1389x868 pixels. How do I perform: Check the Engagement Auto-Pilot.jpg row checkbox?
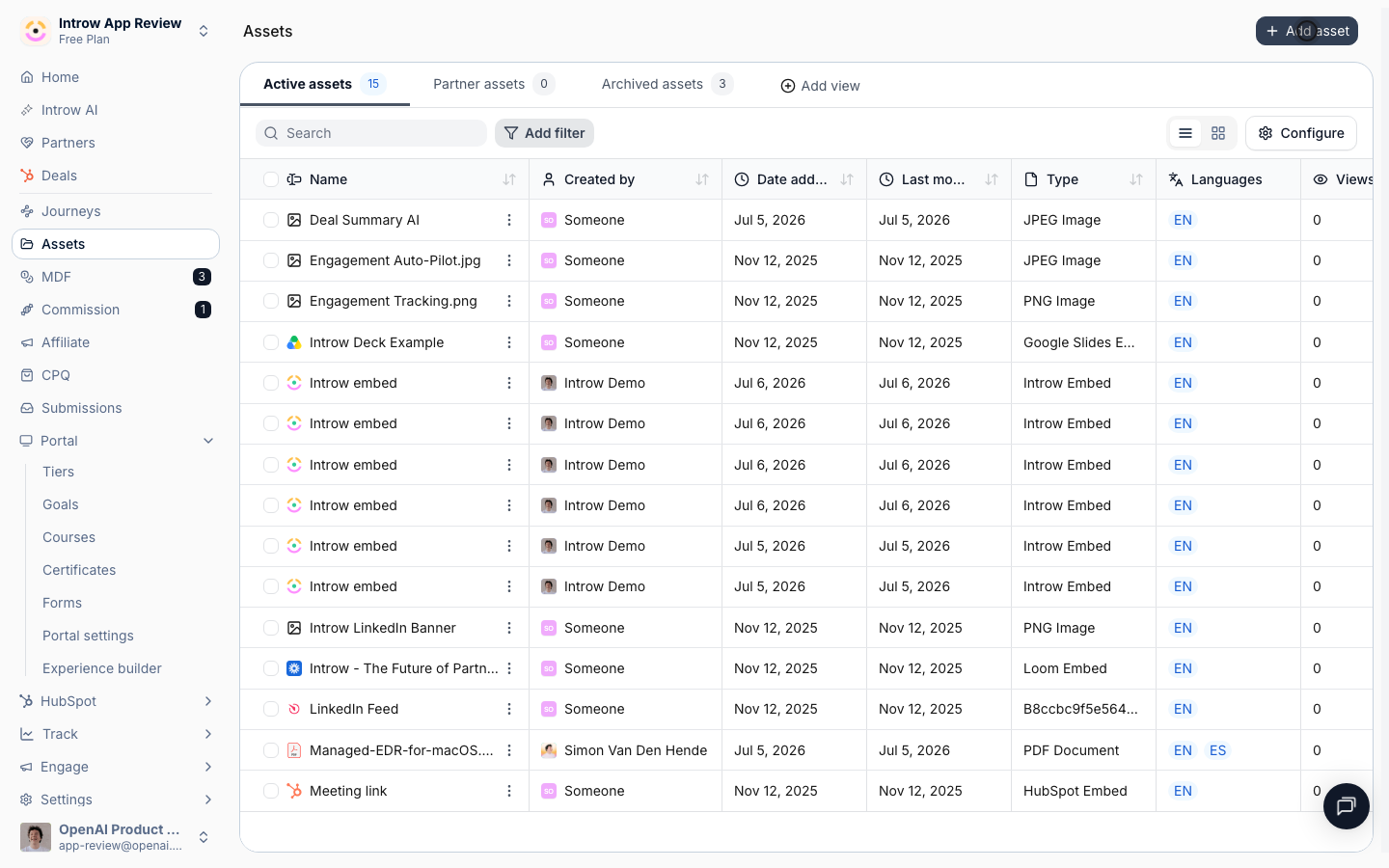(x=271, y=260)
